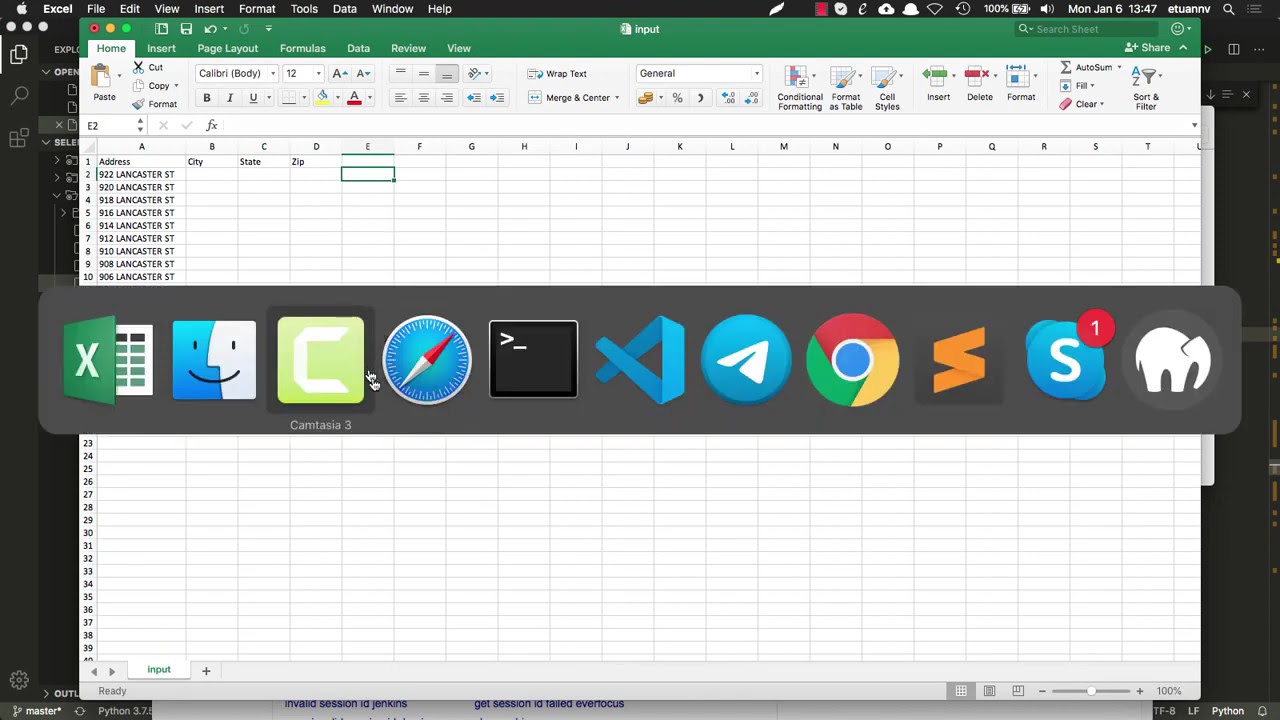The width and height of the screenshot is (1280, 720).
Task: Click the fill color yellow swatch
Action: 322,98
